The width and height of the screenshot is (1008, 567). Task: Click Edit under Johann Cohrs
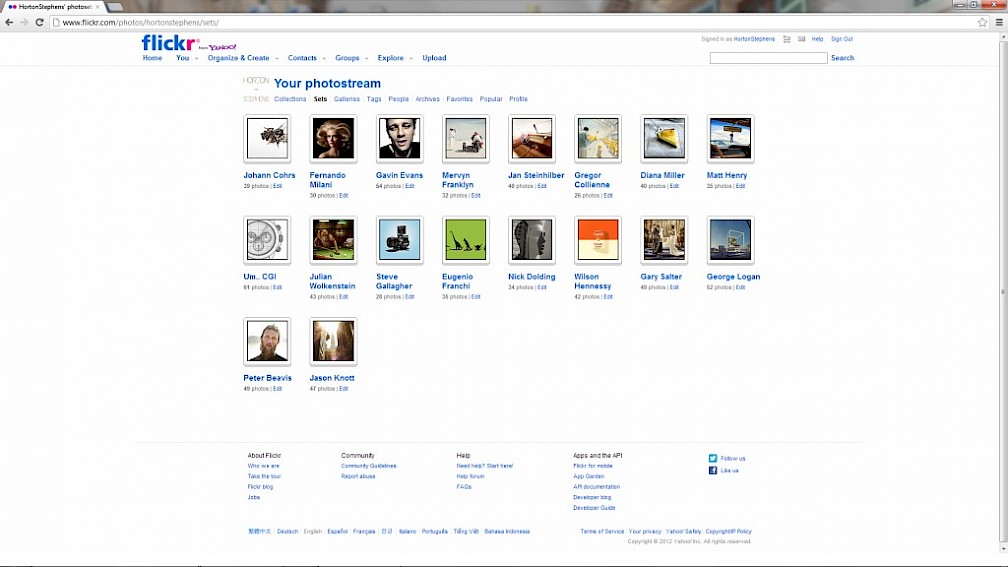coord(277,186)
